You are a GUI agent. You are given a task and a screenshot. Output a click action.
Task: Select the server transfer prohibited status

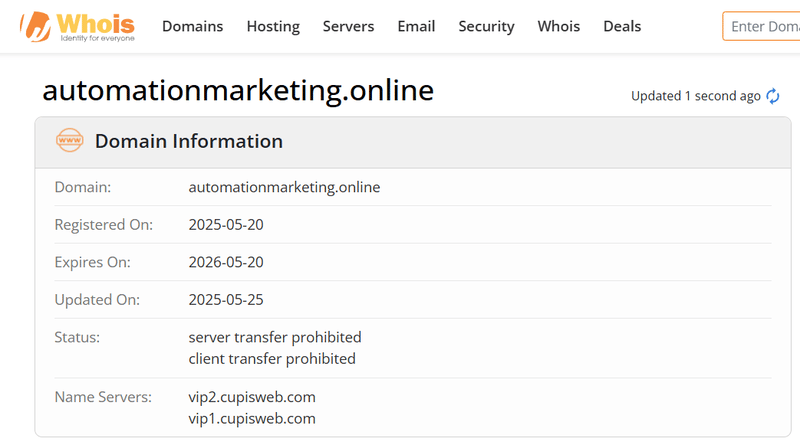(275, 337)
